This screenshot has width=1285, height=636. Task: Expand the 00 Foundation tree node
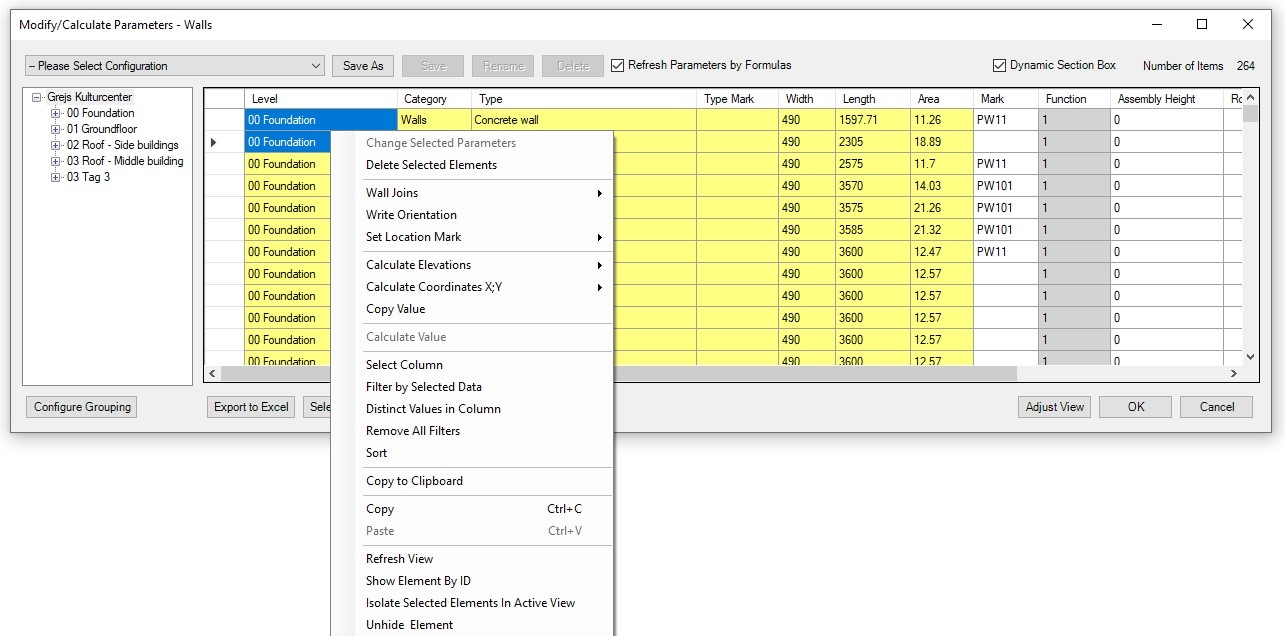(56, 114)
